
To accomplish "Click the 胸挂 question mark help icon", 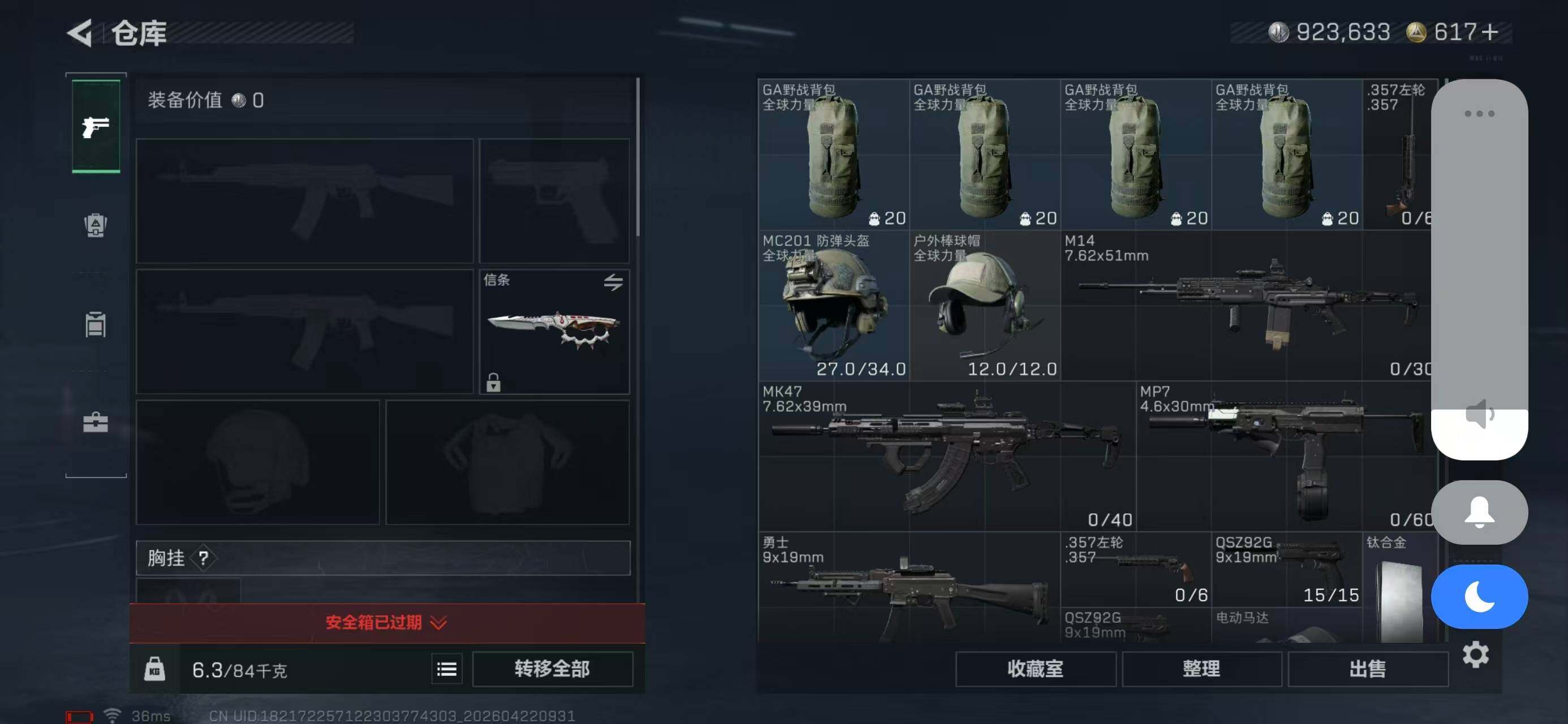I will (x=203, y=557).
